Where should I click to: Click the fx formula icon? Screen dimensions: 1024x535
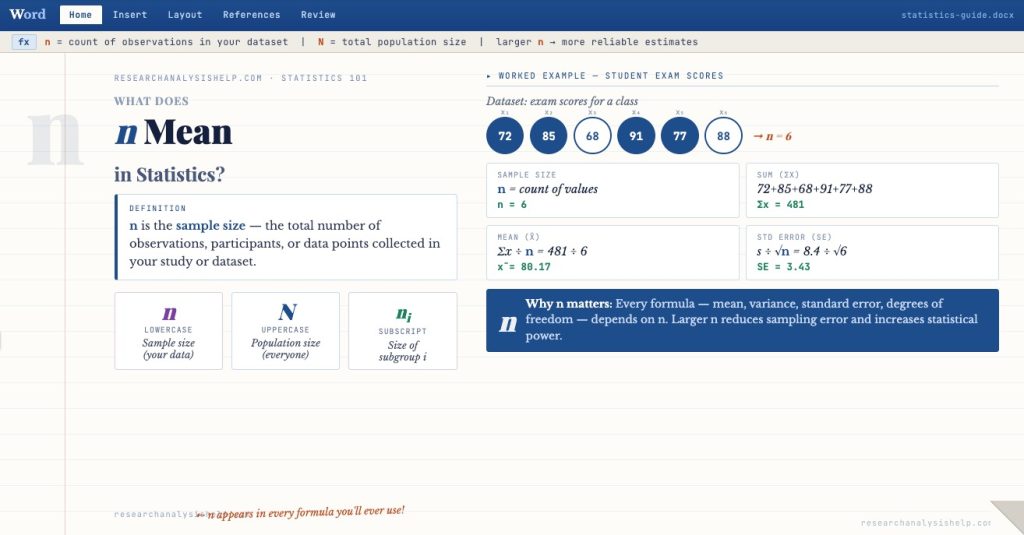(x=23, y=42)
